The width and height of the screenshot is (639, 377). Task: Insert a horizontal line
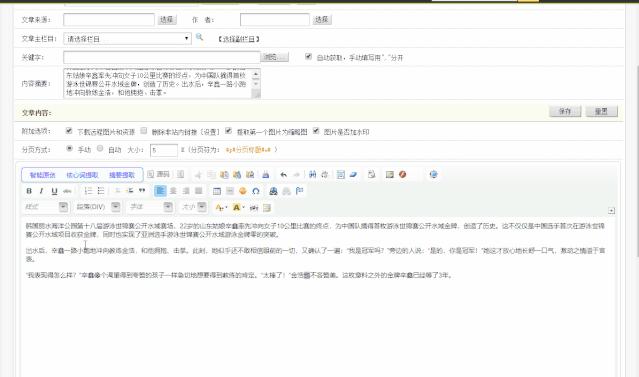(230, 191)
